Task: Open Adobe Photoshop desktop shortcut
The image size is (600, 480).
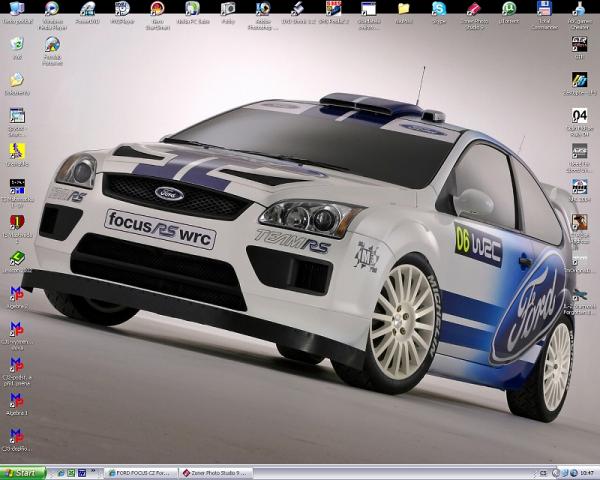Action: [263, 10]
